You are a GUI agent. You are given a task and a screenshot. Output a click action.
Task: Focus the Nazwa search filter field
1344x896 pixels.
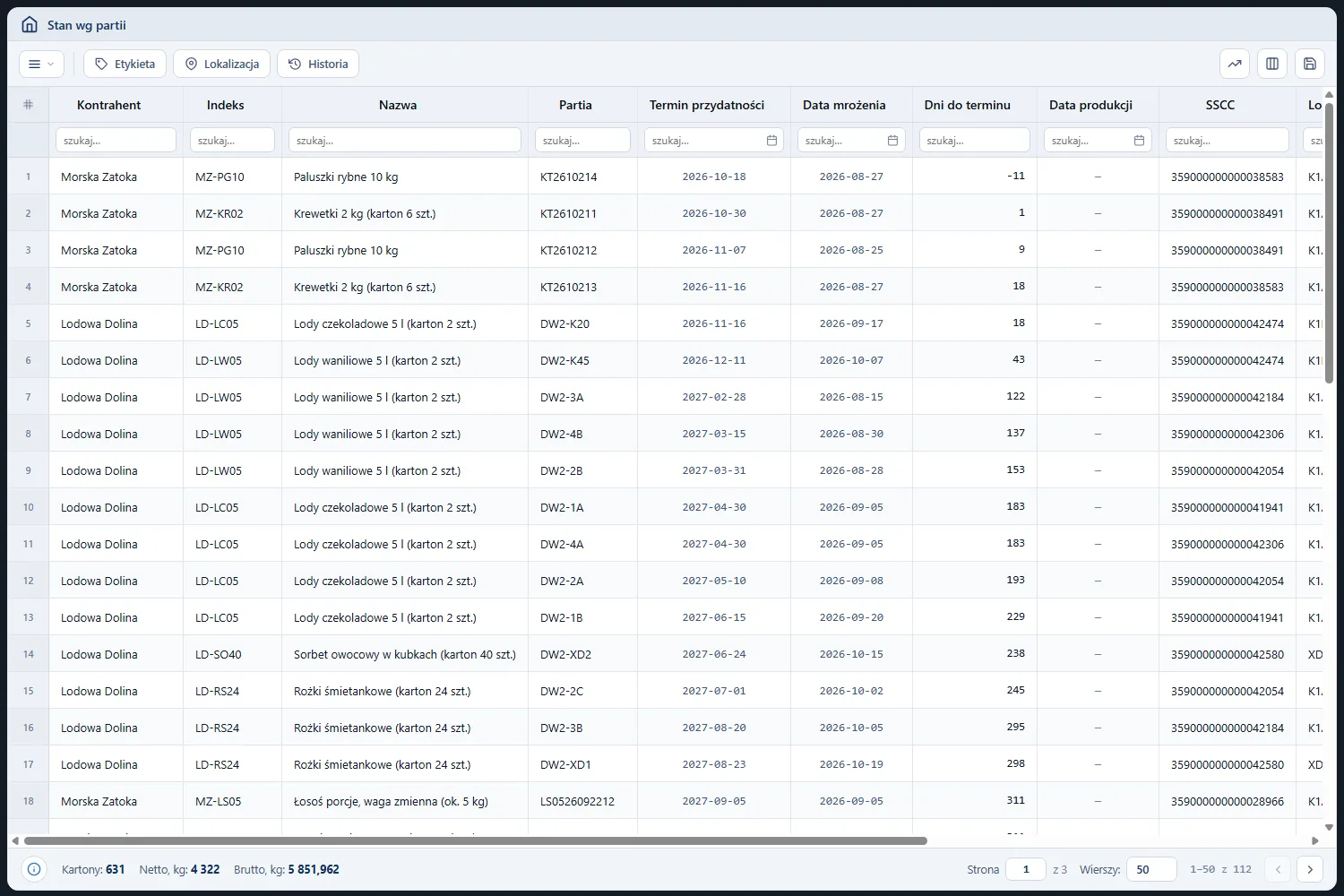tap(405, 141)
